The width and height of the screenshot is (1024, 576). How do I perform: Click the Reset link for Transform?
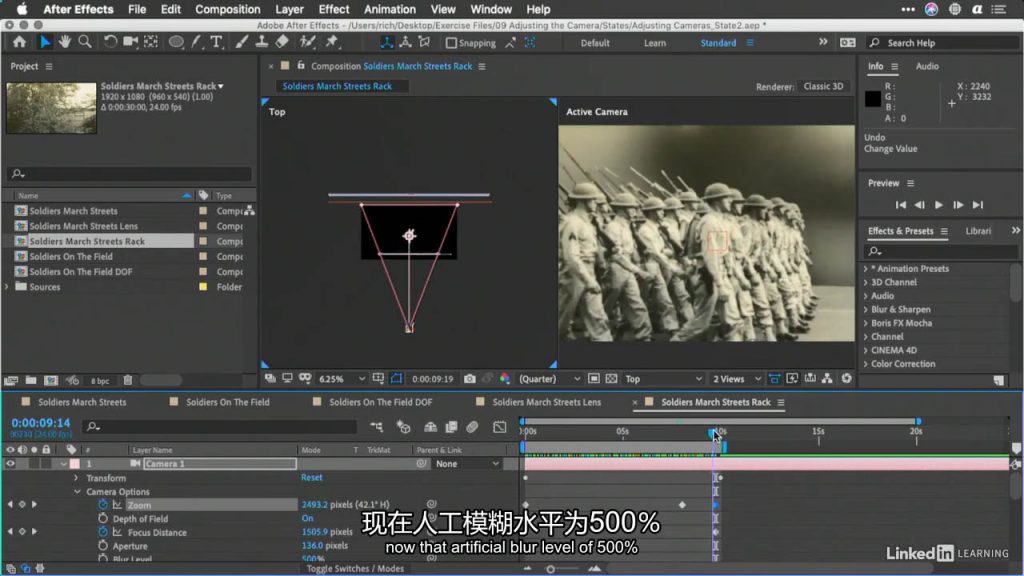coord(312,477)
